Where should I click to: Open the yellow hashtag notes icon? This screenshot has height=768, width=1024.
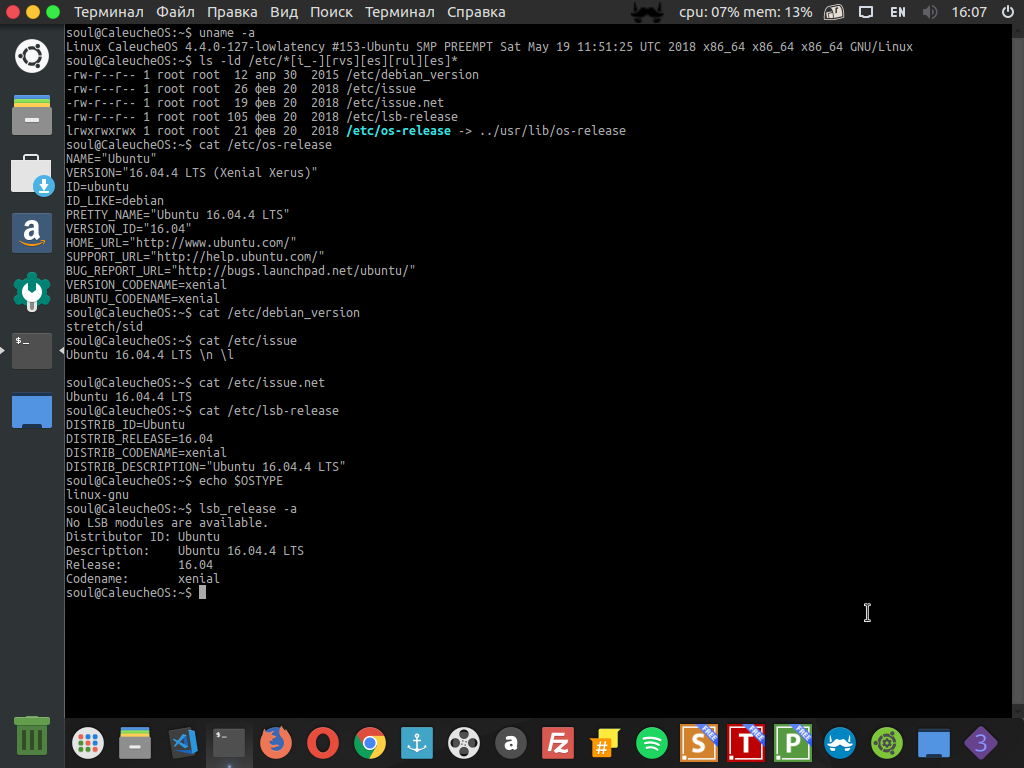point(605,743)
